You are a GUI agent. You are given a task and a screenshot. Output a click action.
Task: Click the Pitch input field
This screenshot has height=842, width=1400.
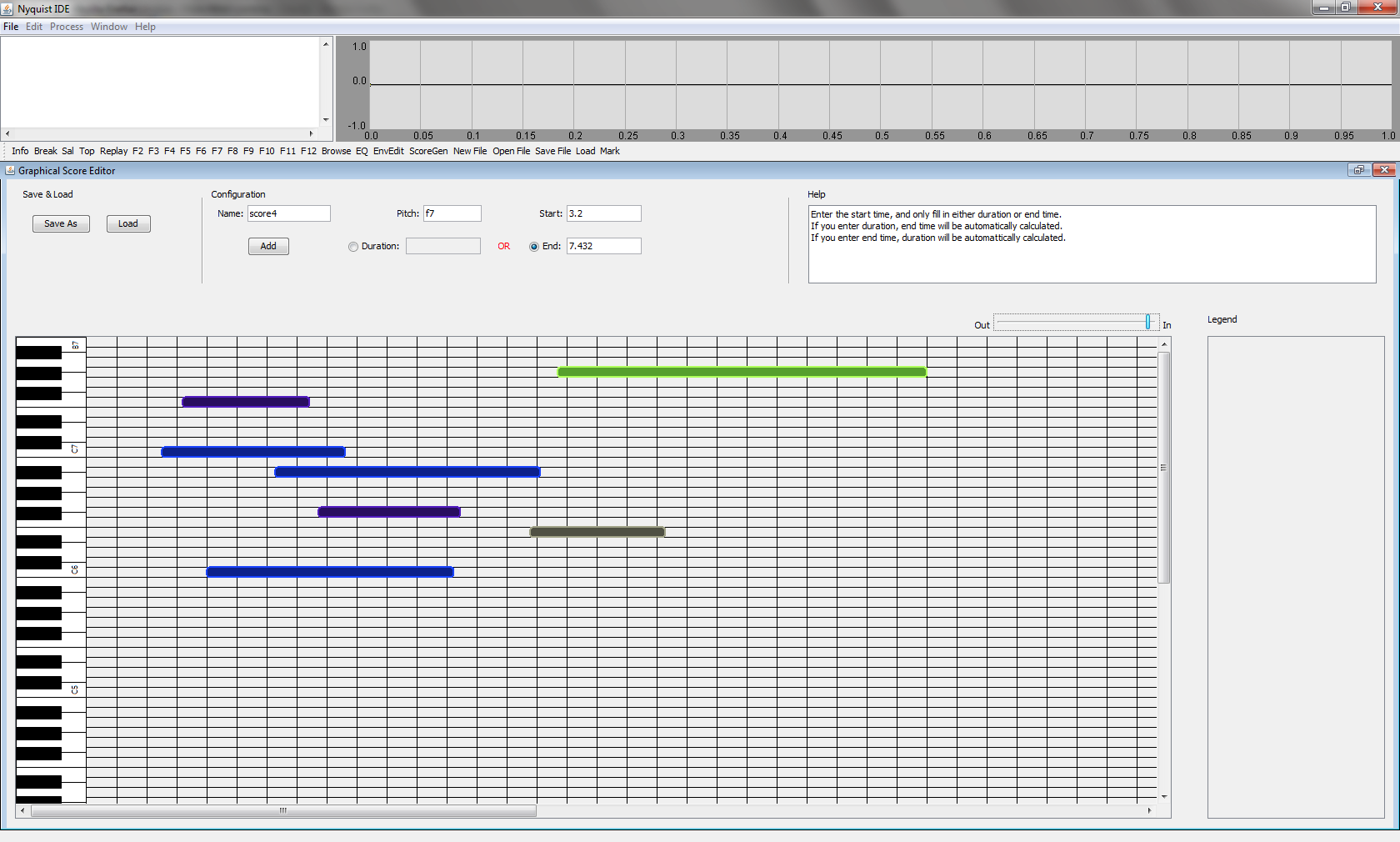pyautogui.click(x=452, y=213)
